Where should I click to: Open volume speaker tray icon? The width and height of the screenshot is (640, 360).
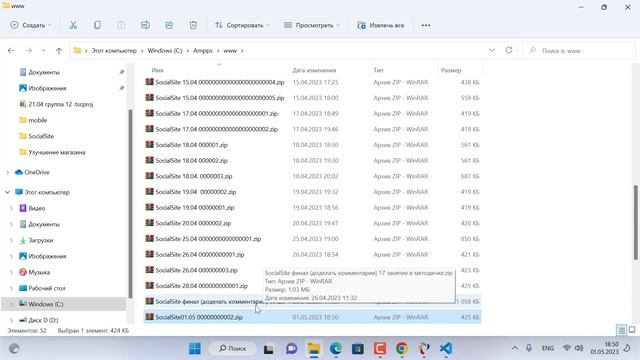pos(579,348)
